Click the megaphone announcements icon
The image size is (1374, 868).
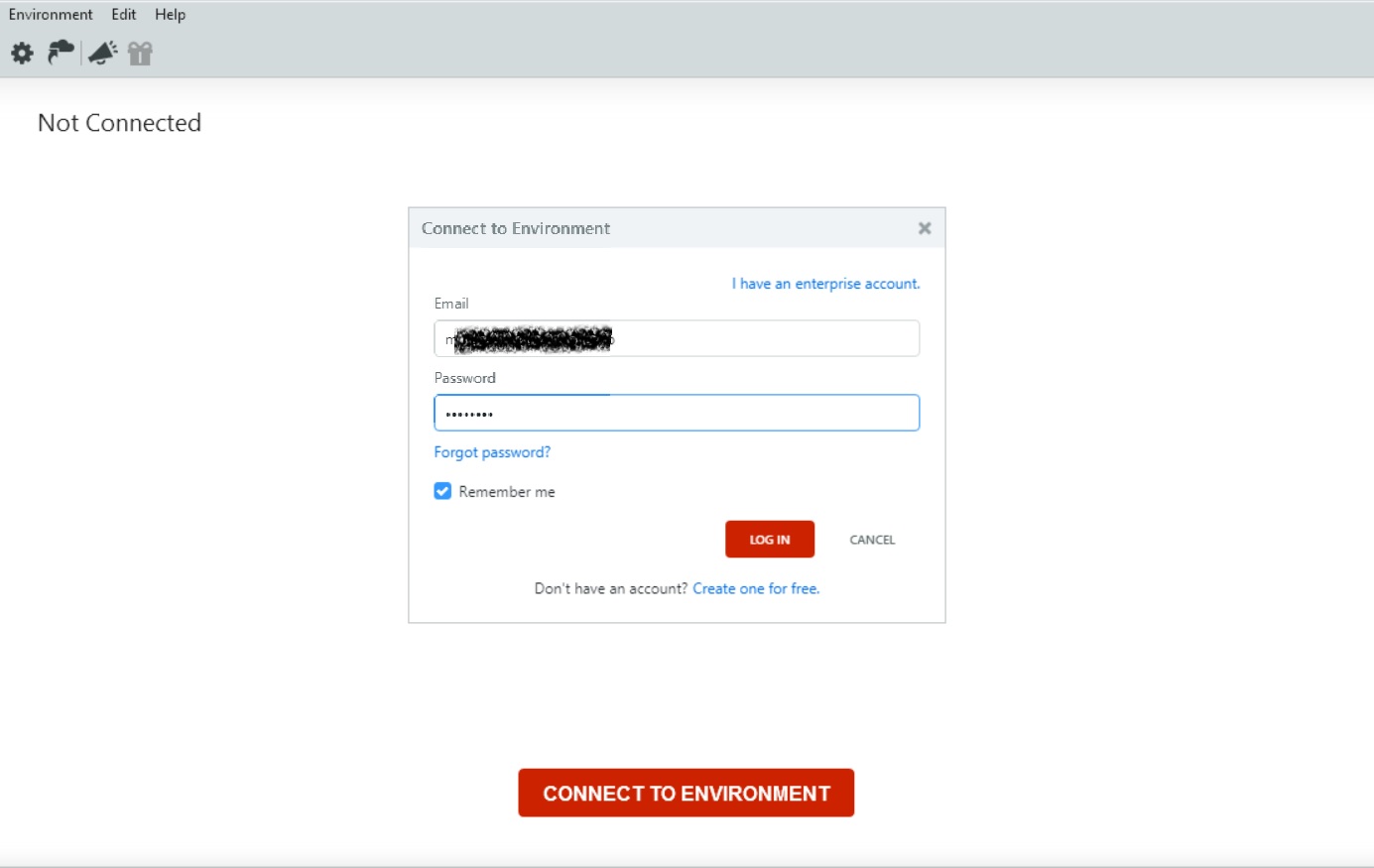click(x=103, y=53)
